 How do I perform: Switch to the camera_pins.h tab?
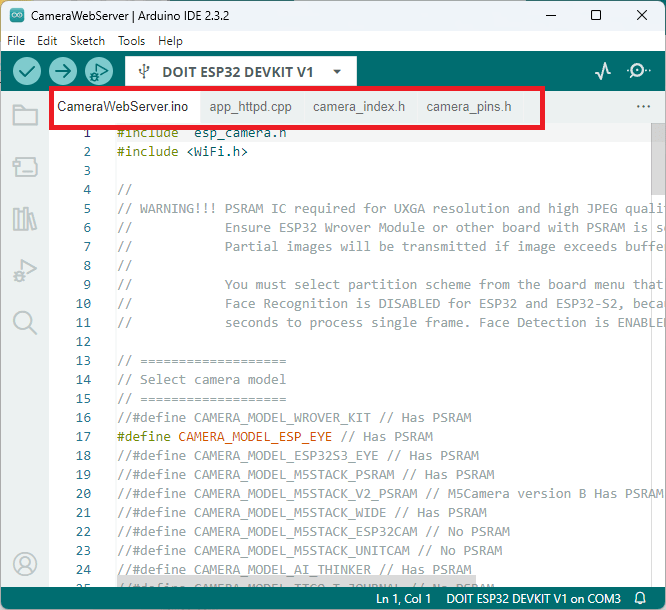pos(468,107)
